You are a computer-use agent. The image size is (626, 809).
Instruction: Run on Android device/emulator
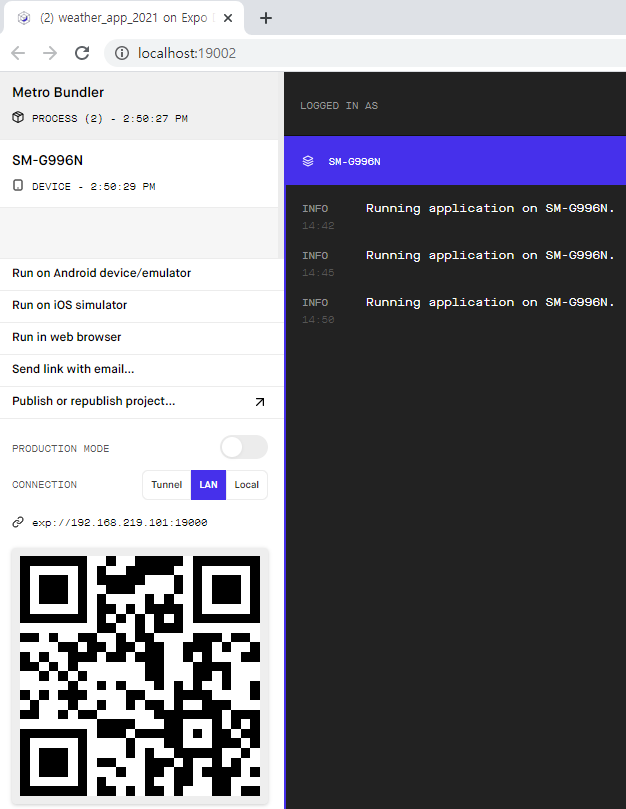coord(142,273)
